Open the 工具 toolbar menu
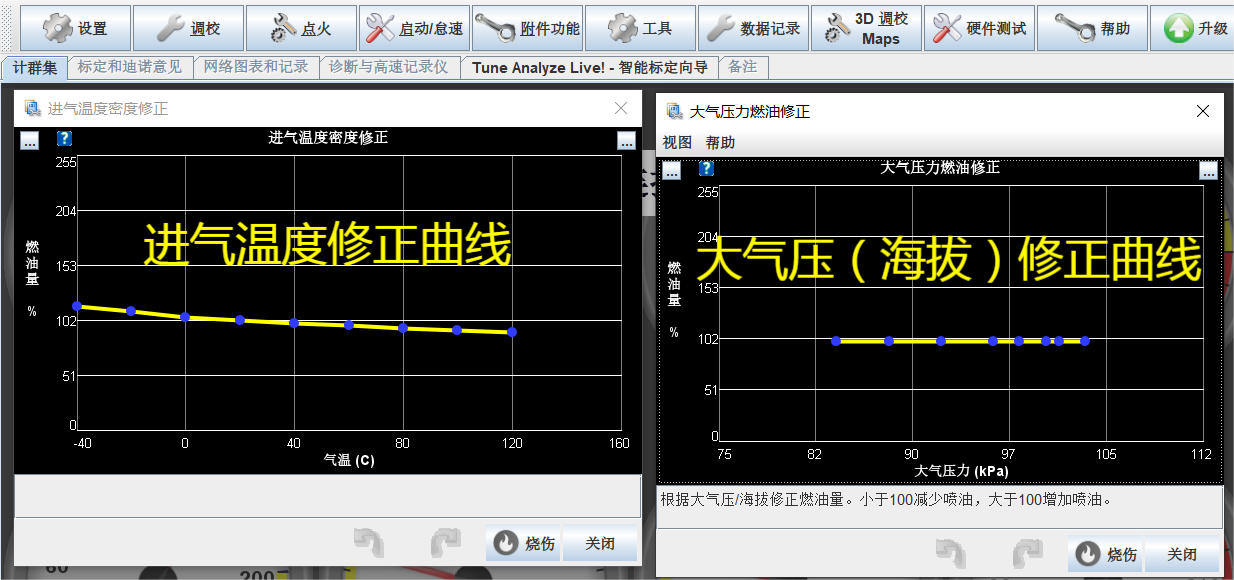The height and width of the screenshot is (580, 1234). pyautogui.click(x=640, y=28)
